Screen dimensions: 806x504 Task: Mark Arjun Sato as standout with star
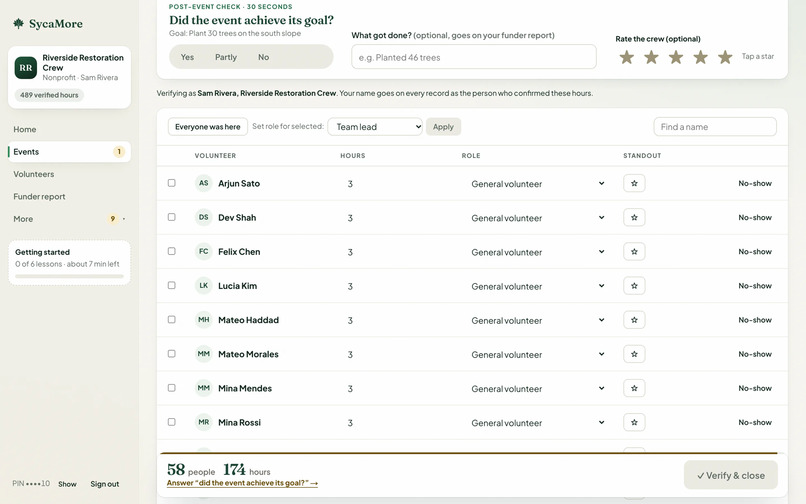(634, 183)
